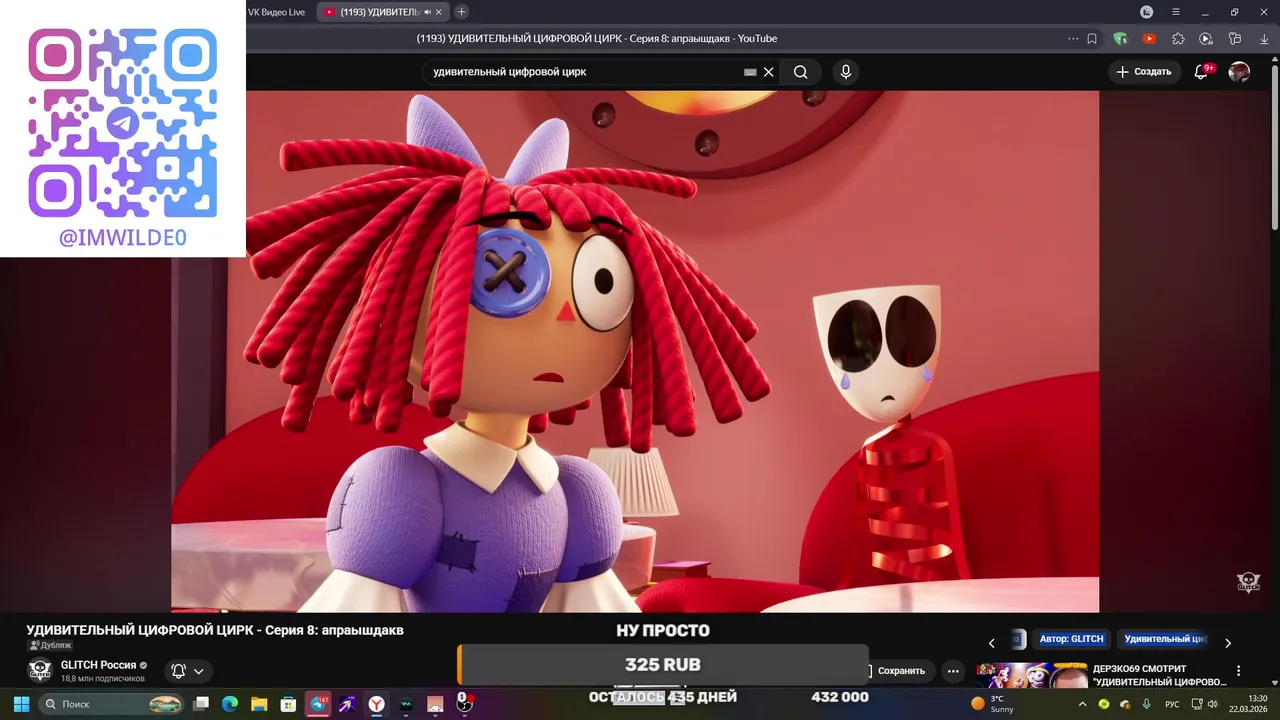The width and height of the screenshot is (1280, 720).
Task: Select the Удивительный цифровой chip
Action: (x=1164, y=639)
